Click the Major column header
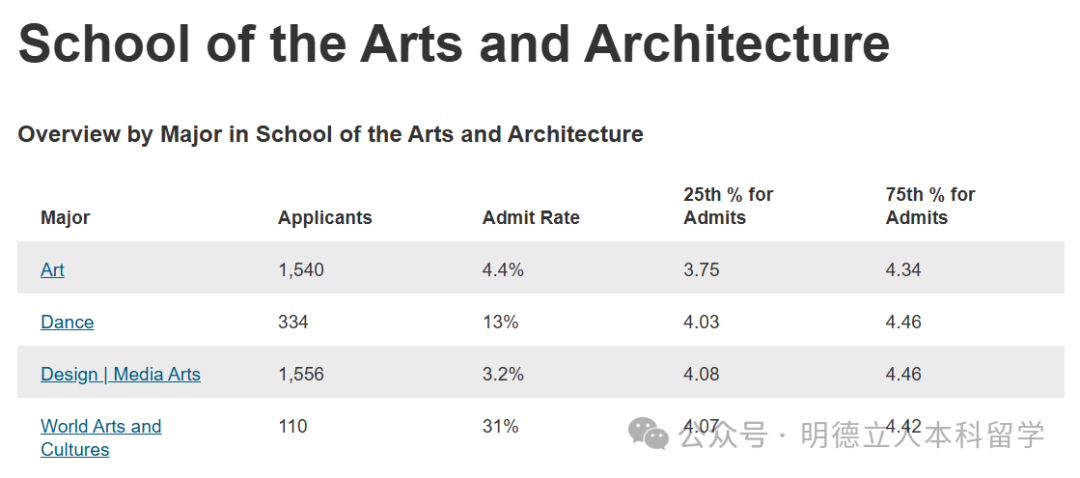The image size is (1080, 478). pyautogui.click(x=65, y=217)
